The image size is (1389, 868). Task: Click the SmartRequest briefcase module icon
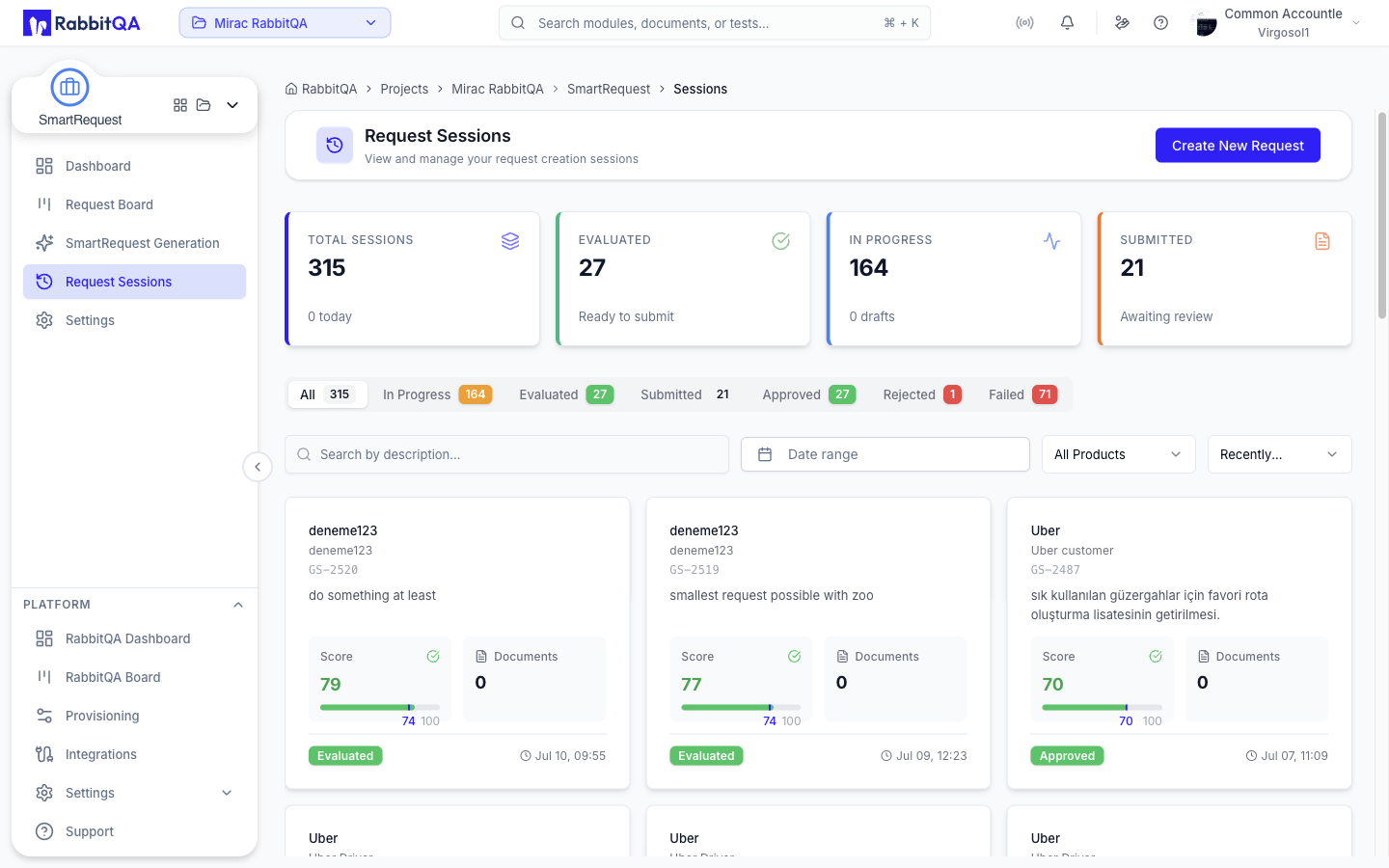[x=69, y=88]
